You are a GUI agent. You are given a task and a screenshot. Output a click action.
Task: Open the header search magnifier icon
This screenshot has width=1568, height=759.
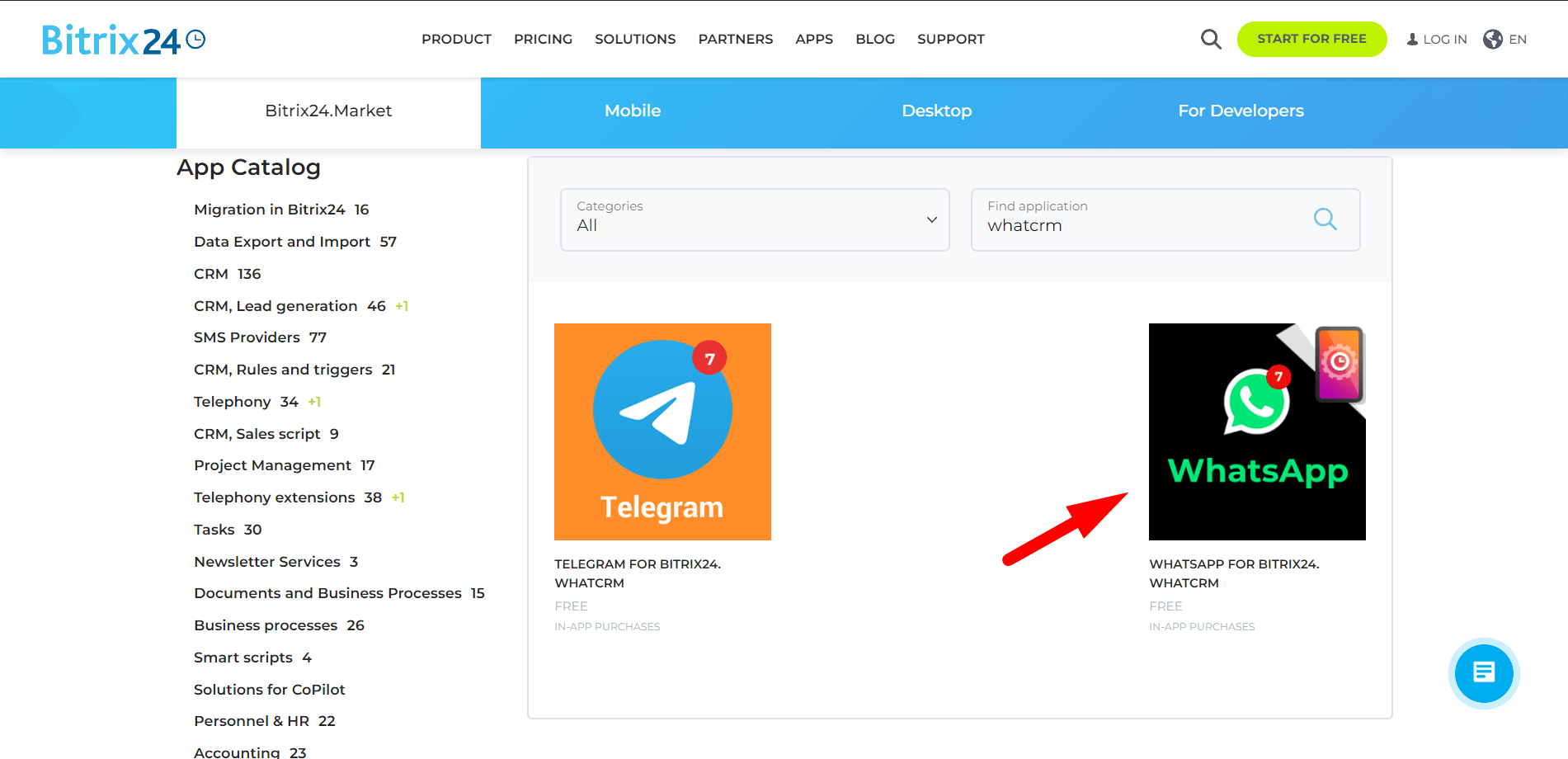click(x=1210, y=39)
